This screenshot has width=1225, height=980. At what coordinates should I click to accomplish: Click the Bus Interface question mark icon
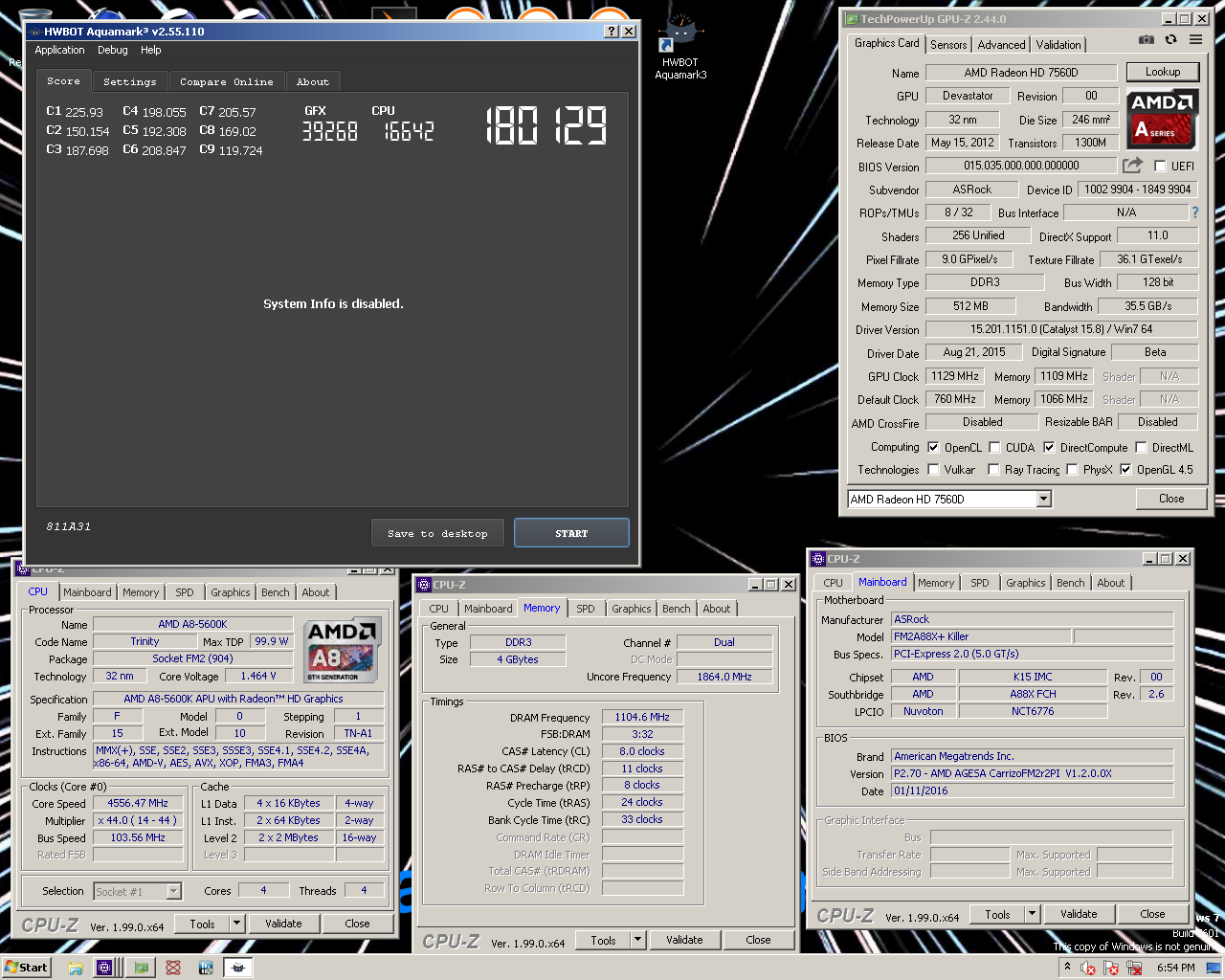pos(1194,212)
